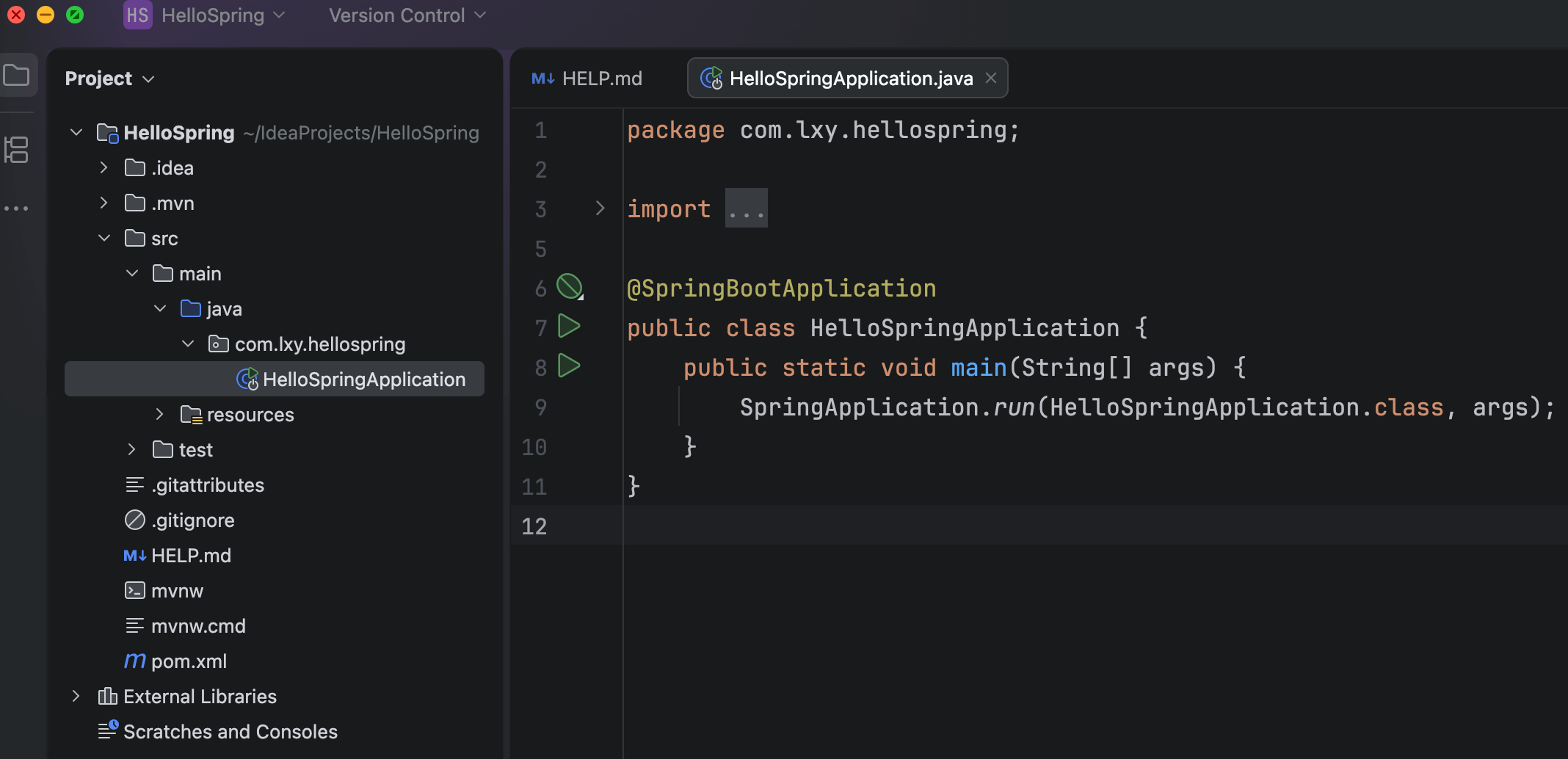Viewport: 1568px width, 759px height.
Task: Click the HS project badge icon
Action: [x=137, y=15]
